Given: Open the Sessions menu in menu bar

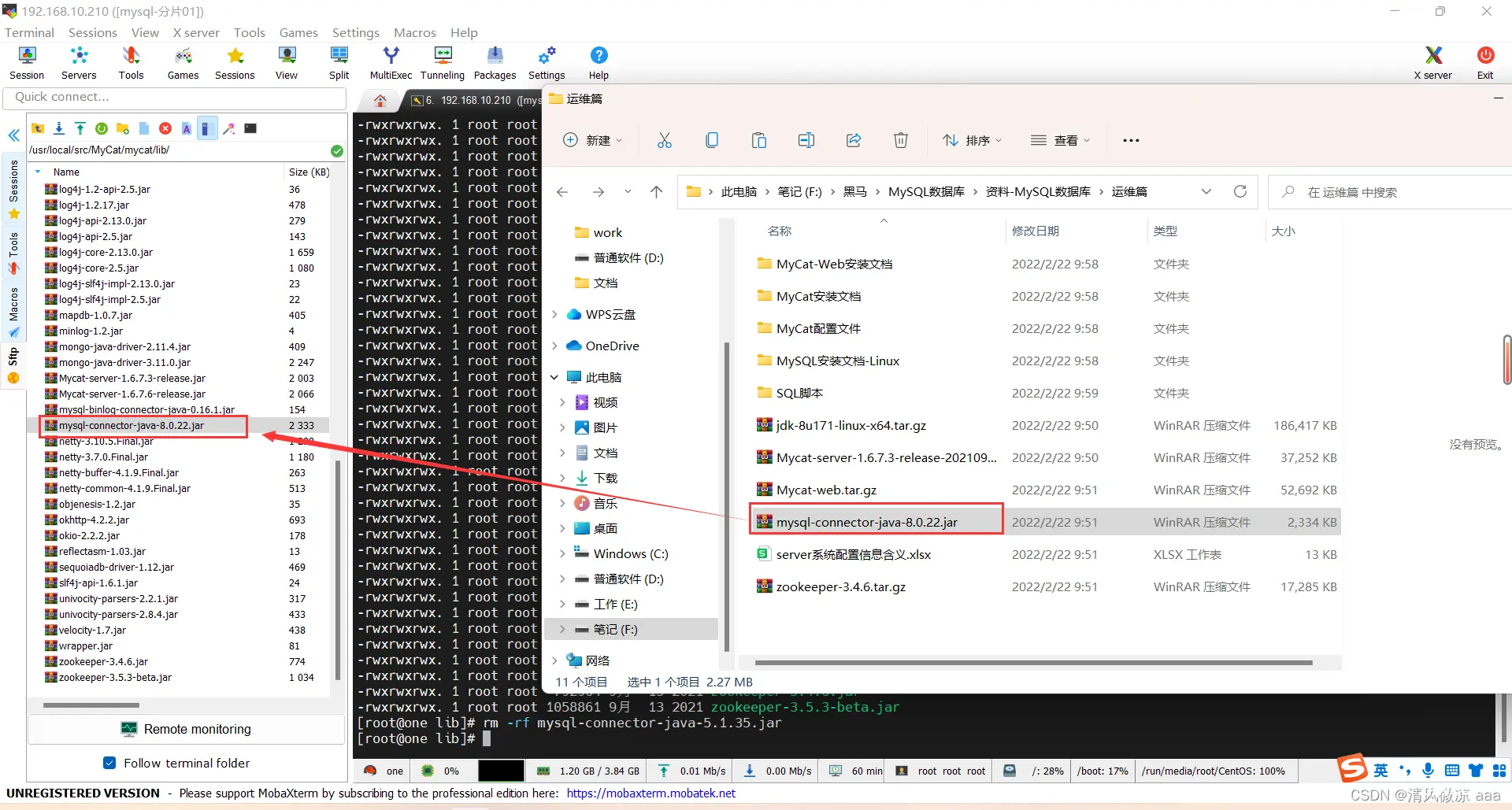Looking at the screenshot, I should tap(93, 32).
